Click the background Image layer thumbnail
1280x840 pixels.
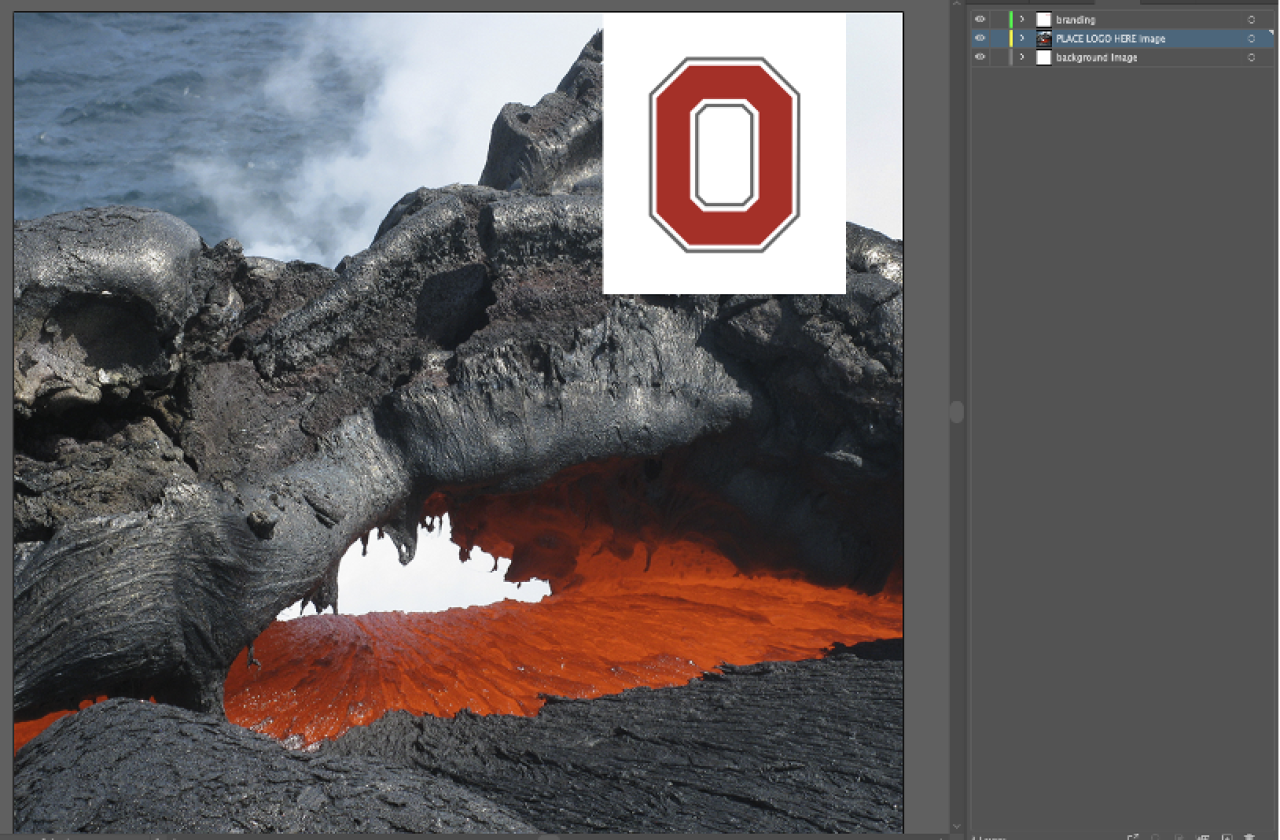[1044, 57]
